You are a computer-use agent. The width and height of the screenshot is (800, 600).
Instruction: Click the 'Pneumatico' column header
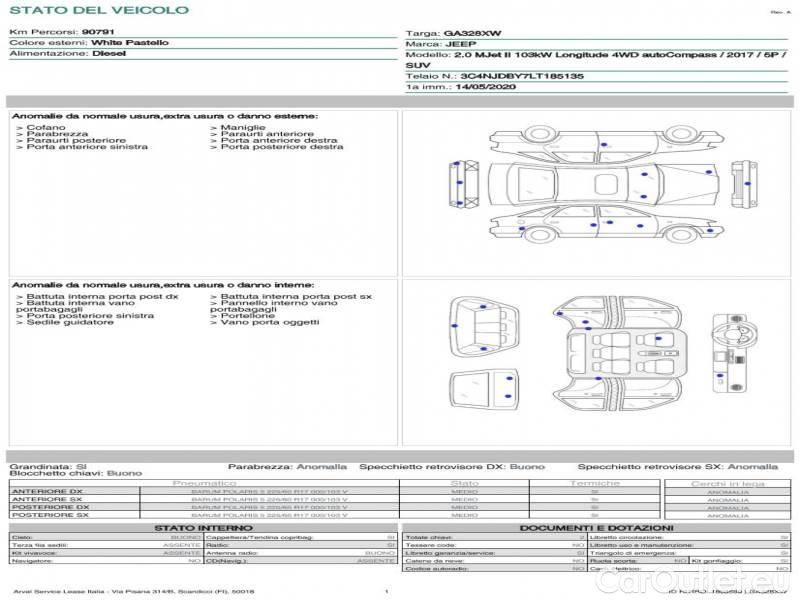click(204, 483)
